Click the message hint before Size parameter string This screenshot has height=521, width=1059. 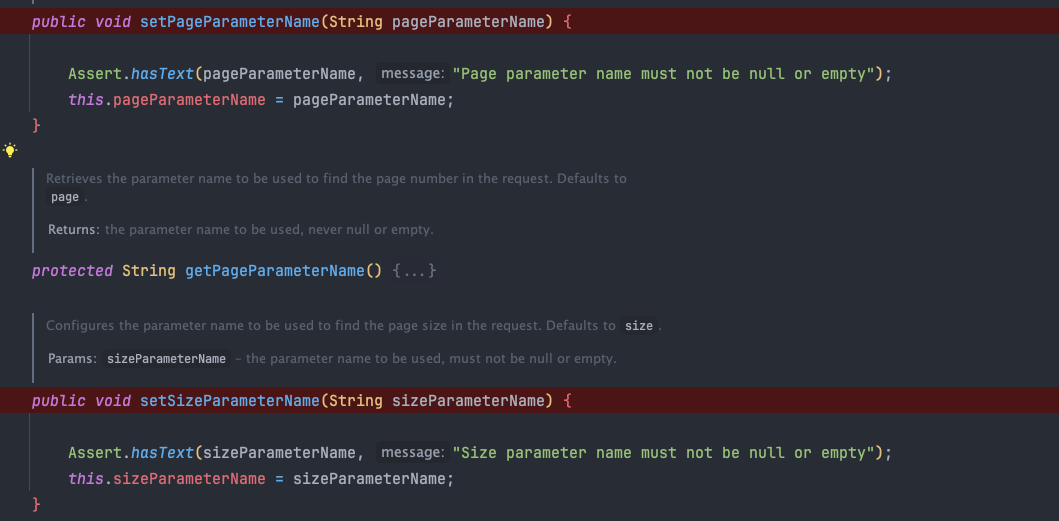point(412,452)
